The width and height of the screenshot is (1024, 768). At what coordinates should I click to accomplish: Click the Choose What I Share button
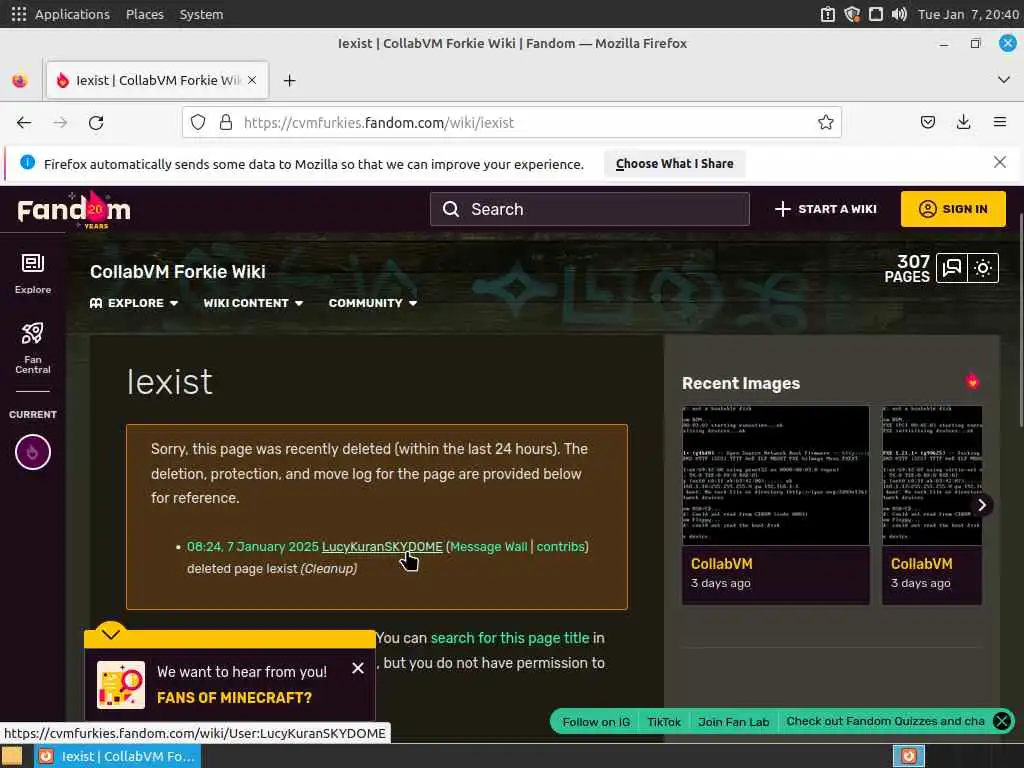coord(675,163)
